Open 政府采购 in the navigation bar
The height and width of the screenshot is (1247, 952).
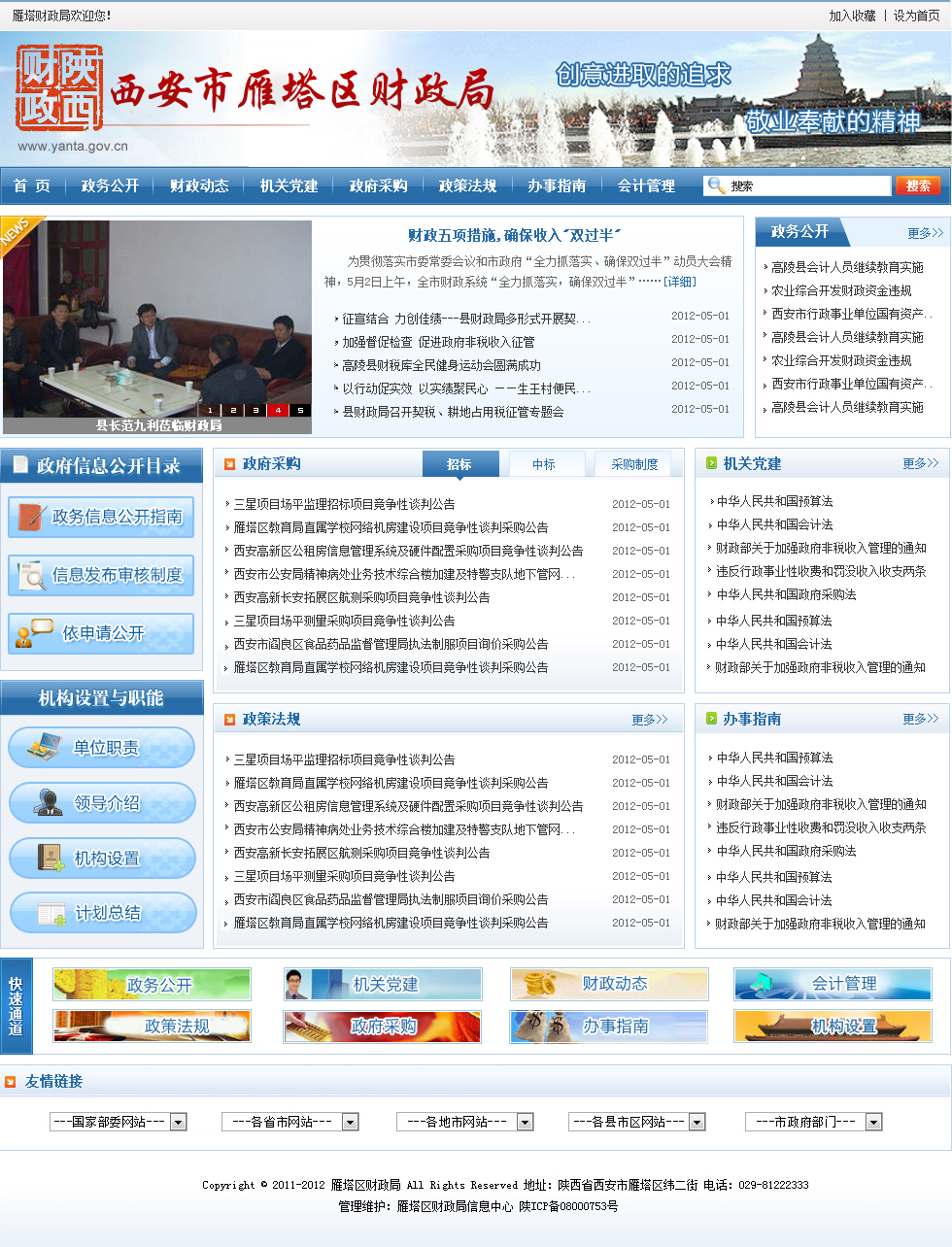click(x=378, y=185)
